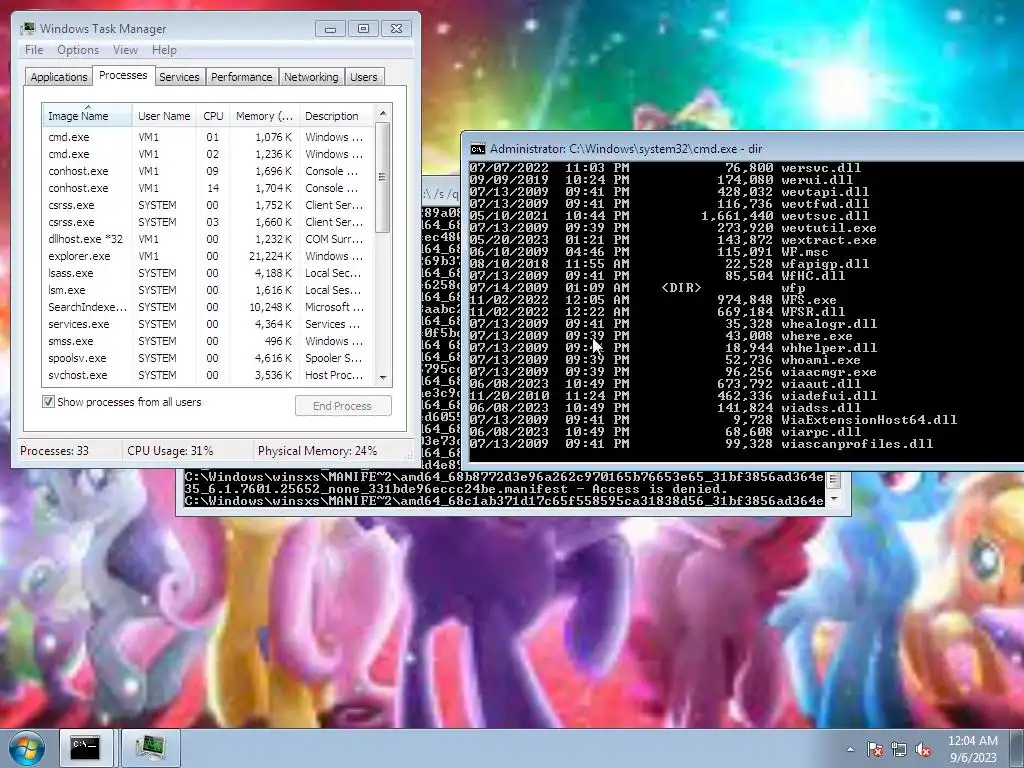Image resolution: width=1024 pixels, height=768 pixels.
Task: Minimize the Task Manager window
Action: (x=330, y=29)
